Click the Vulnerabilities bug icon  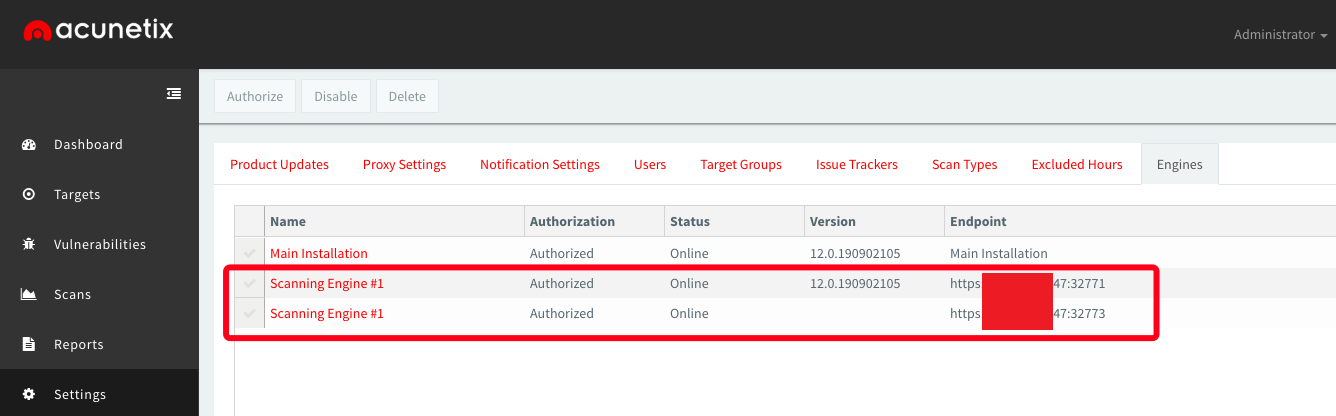(x=29, y=244)
